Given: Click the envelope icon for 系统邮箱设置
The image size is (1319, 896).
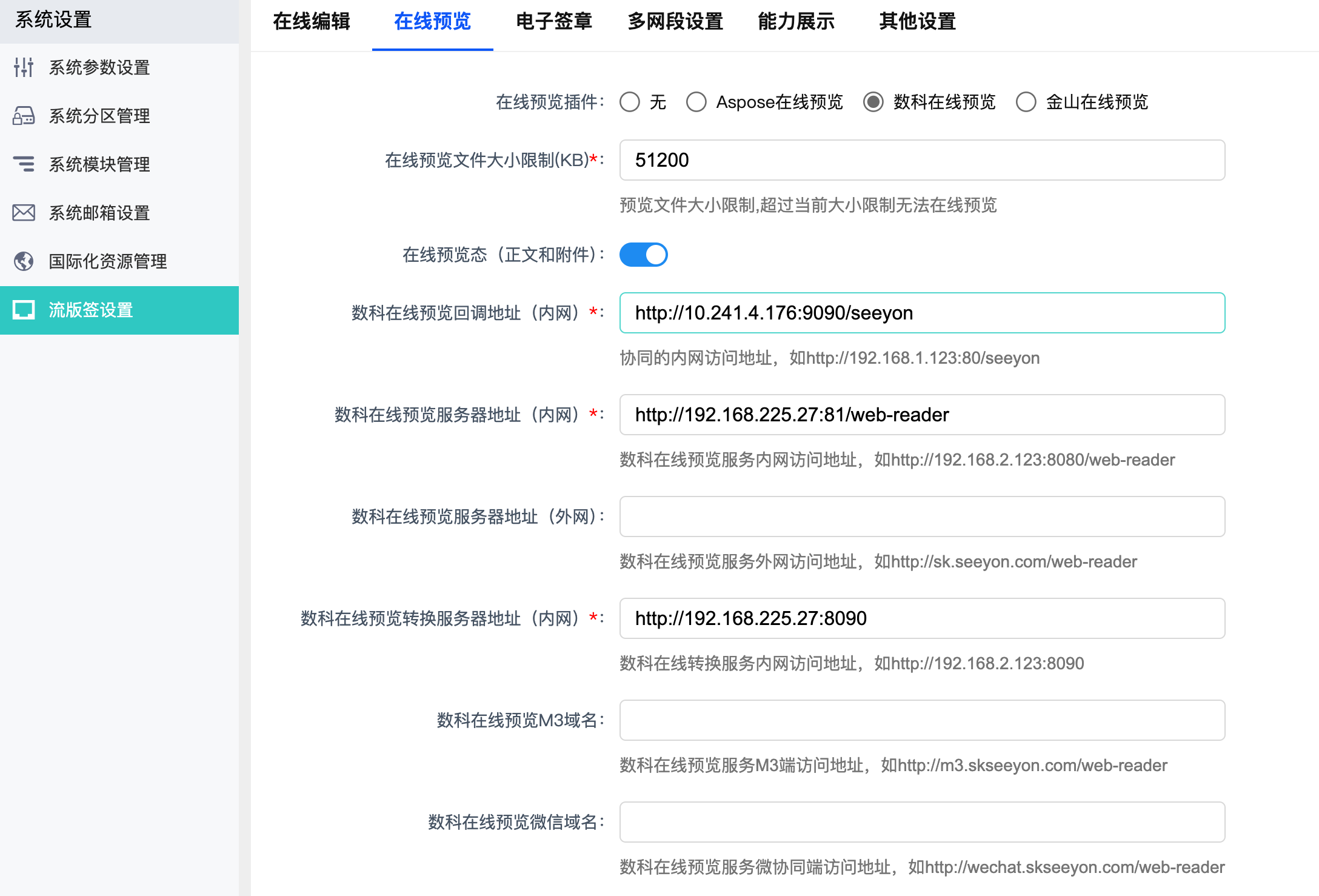Looking at the screenshot, I should [x=24, y=213].
